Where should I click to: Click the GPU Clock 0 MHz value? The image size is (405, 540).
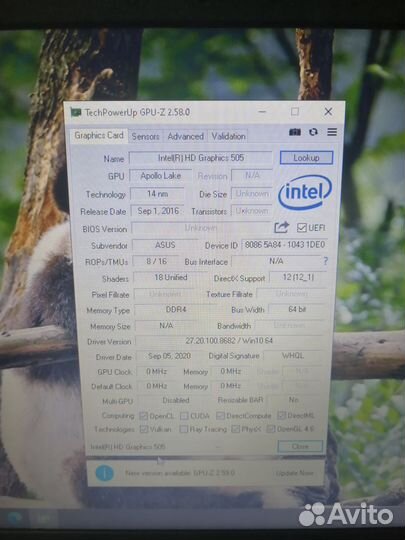tap(156, 371)
